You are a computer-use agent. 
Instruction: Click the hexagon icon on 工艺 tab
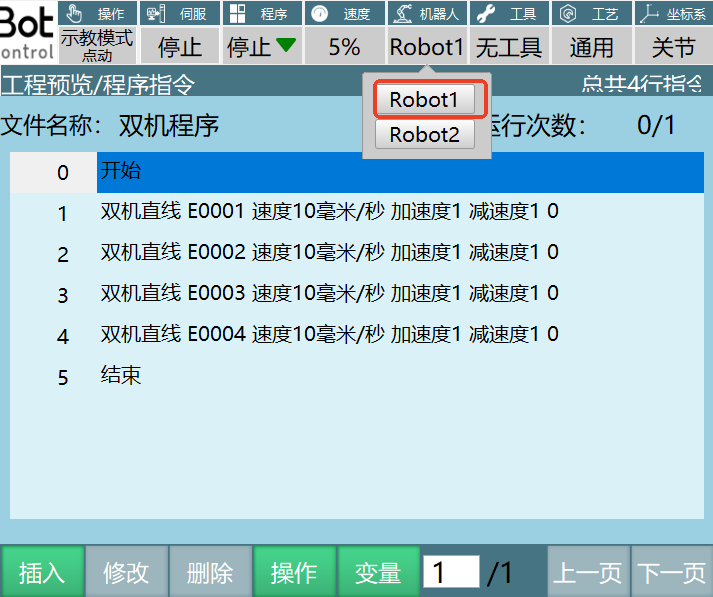click(568, 14)
